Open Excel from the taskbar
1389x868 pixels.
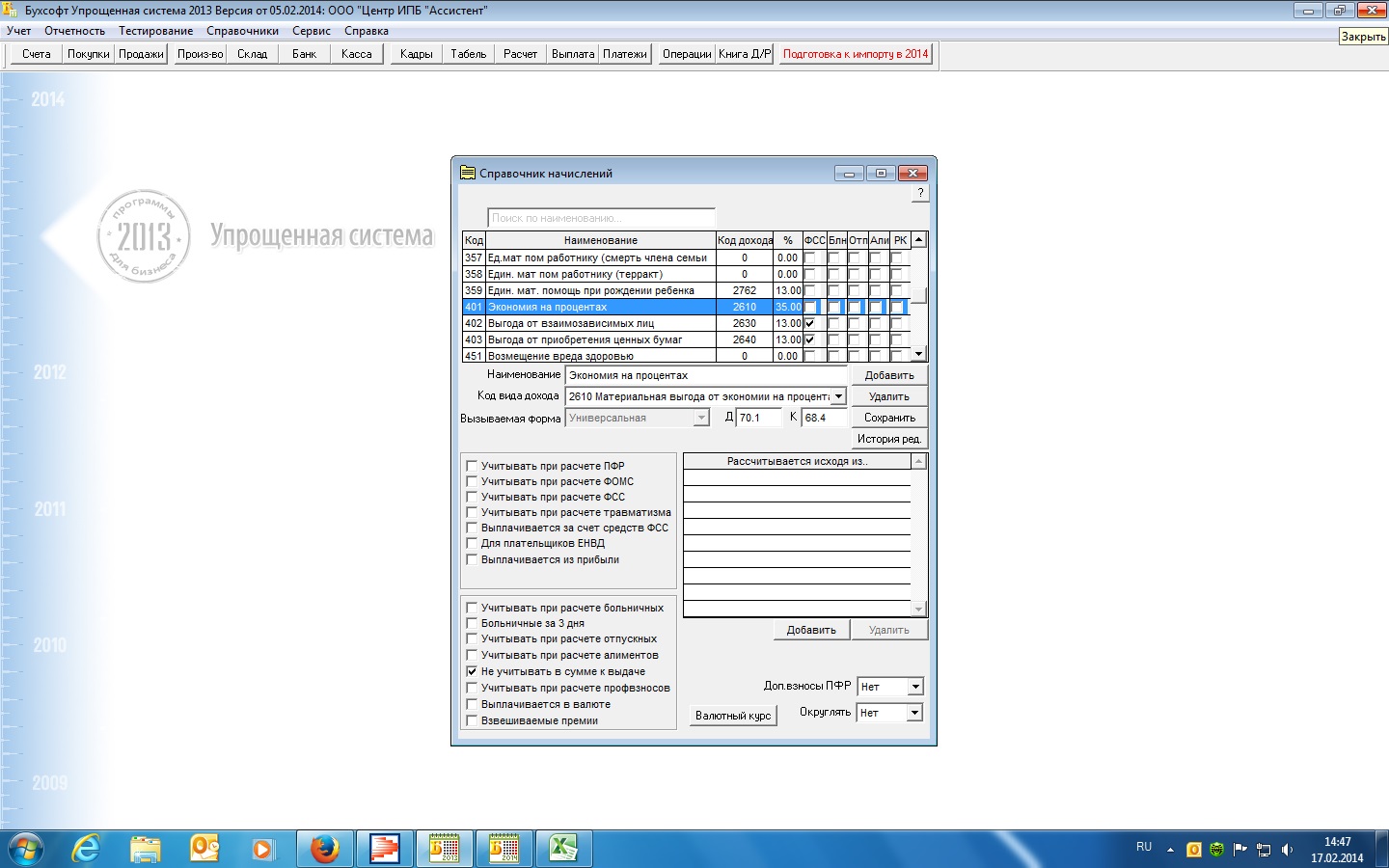[x=563, y=849]
